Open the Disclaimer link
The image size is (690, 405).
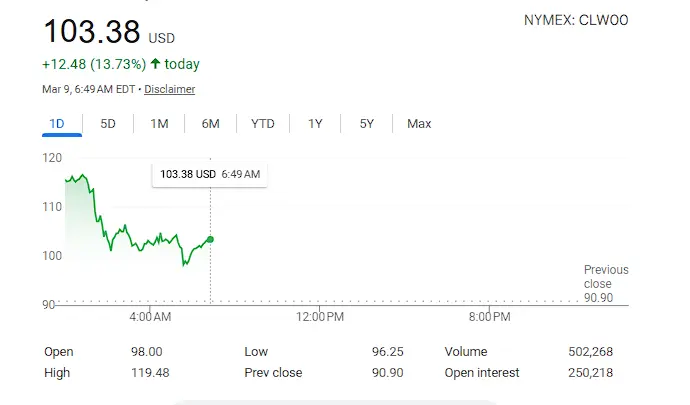pyautogui.click(x=169, y=89)
